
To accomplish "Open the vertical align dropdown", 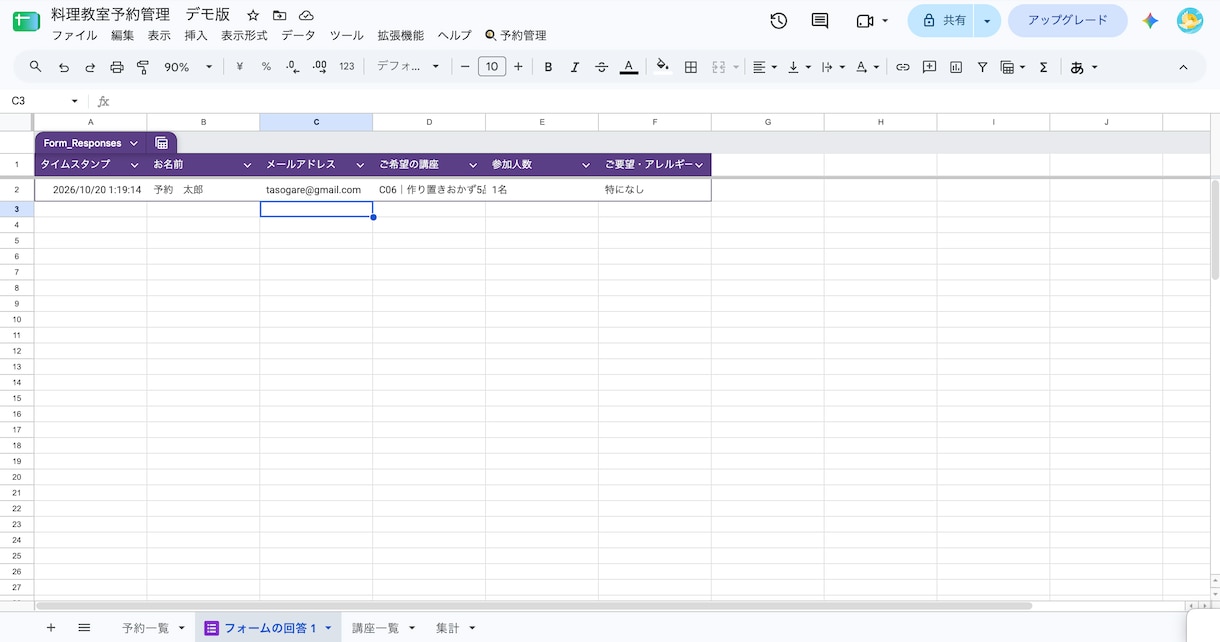I will pyautogui.click(x=799, y=67).
